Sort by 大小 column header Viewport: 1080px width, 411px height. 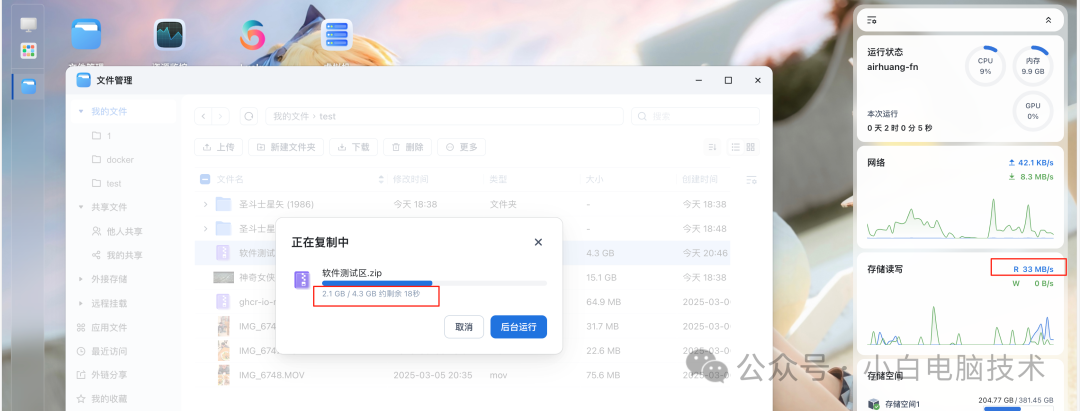click(x=594, y=180)
